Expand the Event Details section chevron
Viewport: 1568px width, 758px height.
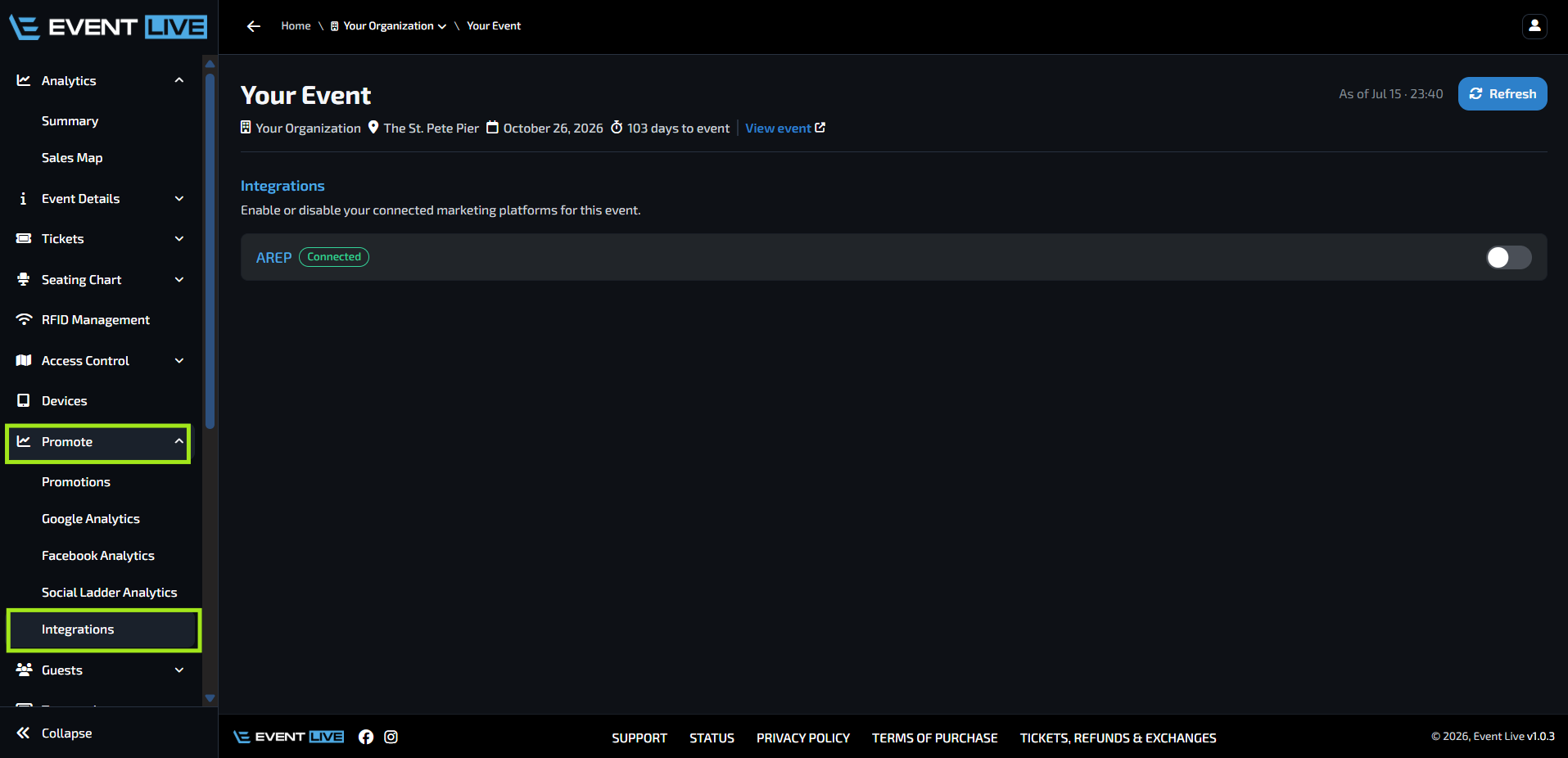[x=179, y=198]
